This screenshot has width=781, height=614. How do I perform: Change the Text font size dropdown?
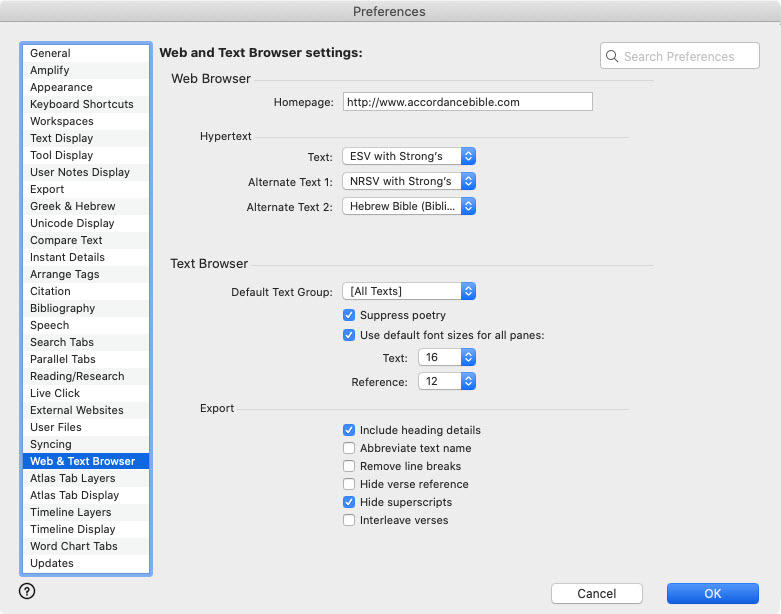click(446, 358)
